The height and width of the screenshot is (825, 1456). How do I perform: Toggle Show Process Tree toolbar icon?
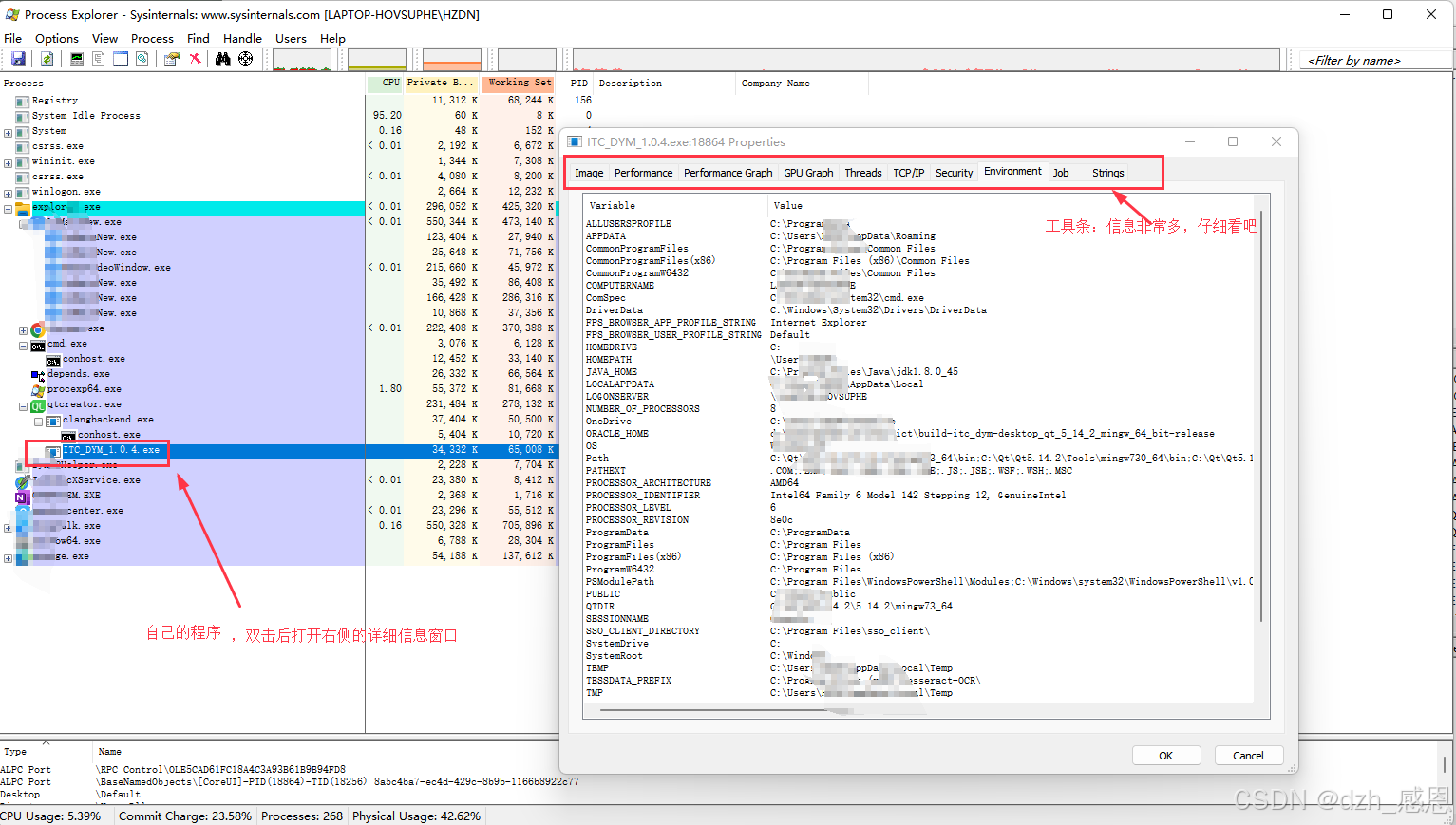99,59
